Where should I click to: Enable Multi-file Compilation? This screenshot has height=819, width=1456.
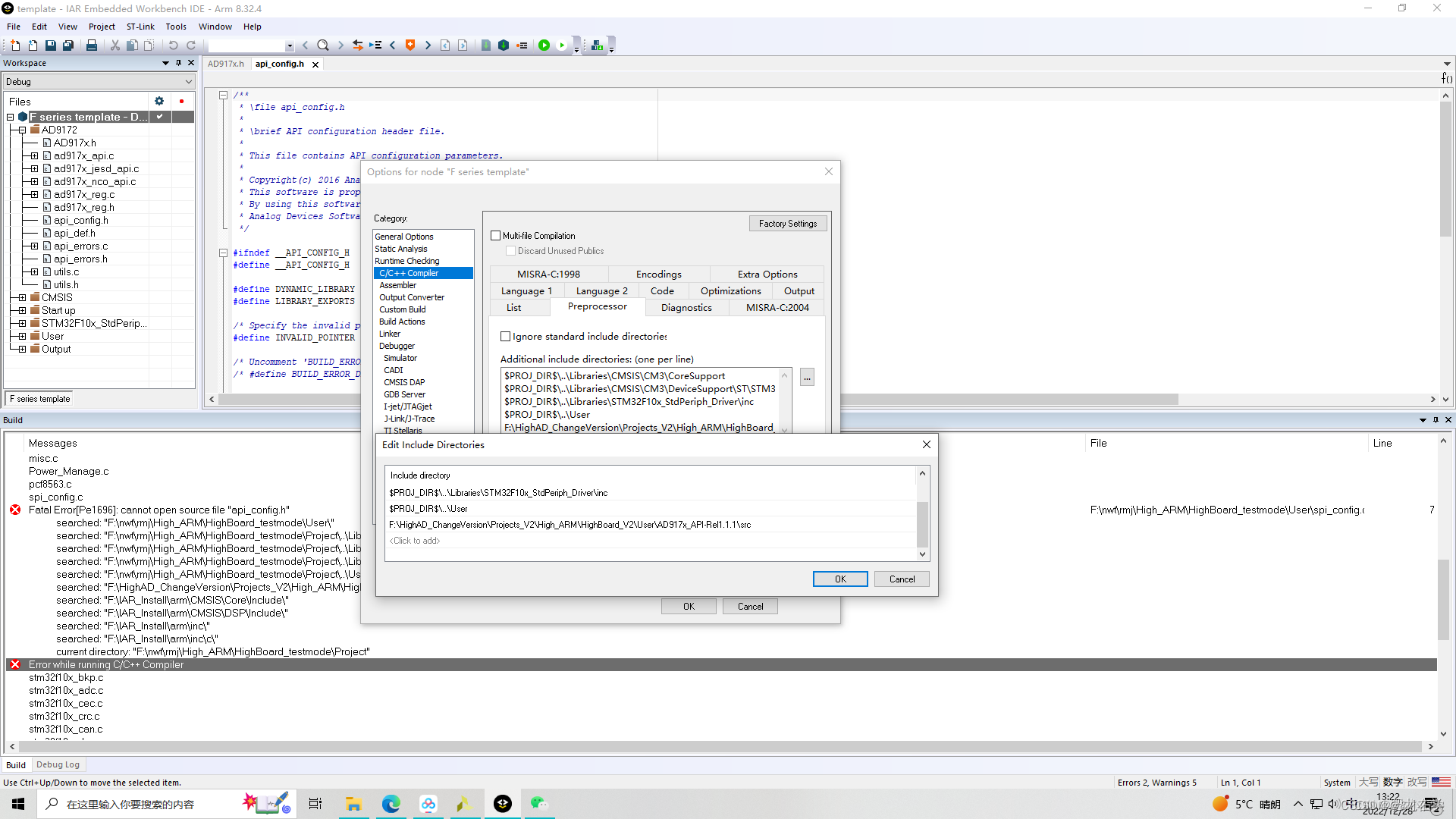pos(497,235)
